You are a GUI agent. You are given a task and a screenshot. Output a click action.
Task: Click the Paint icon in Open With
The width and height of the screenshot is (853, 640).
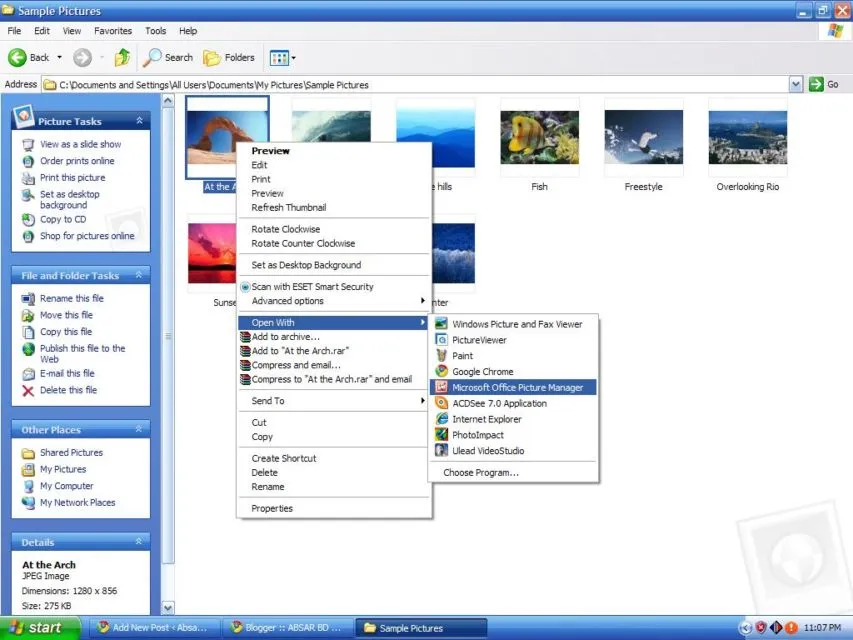click(x=442, y=356)
